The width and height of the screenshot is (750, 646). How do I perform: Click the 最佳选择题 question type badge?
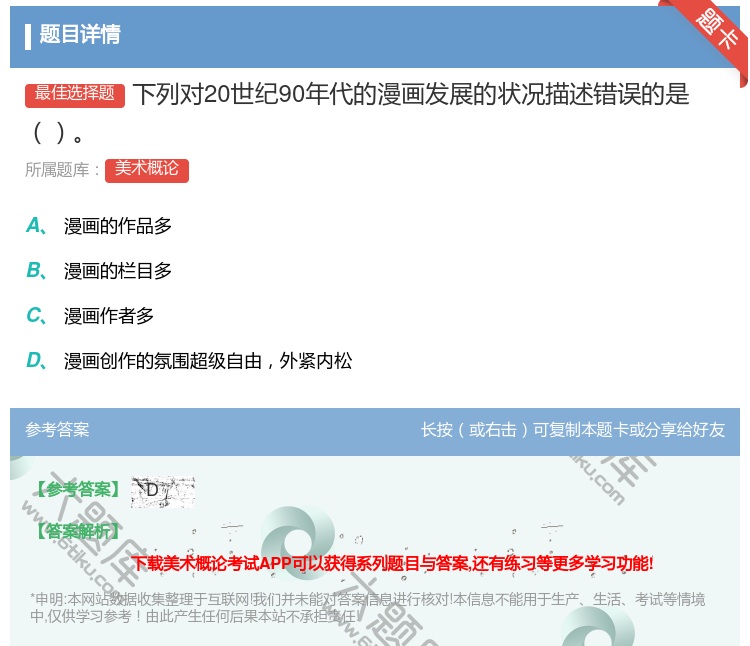click(x=75, y=95)
